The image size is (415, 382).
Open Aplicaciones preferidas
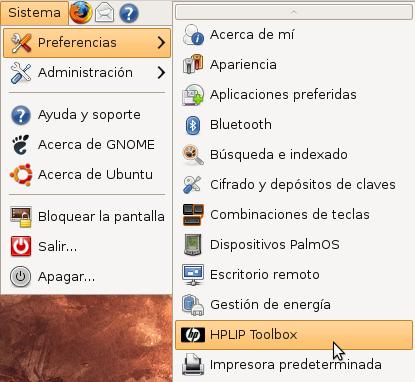(x=294, y=95)
